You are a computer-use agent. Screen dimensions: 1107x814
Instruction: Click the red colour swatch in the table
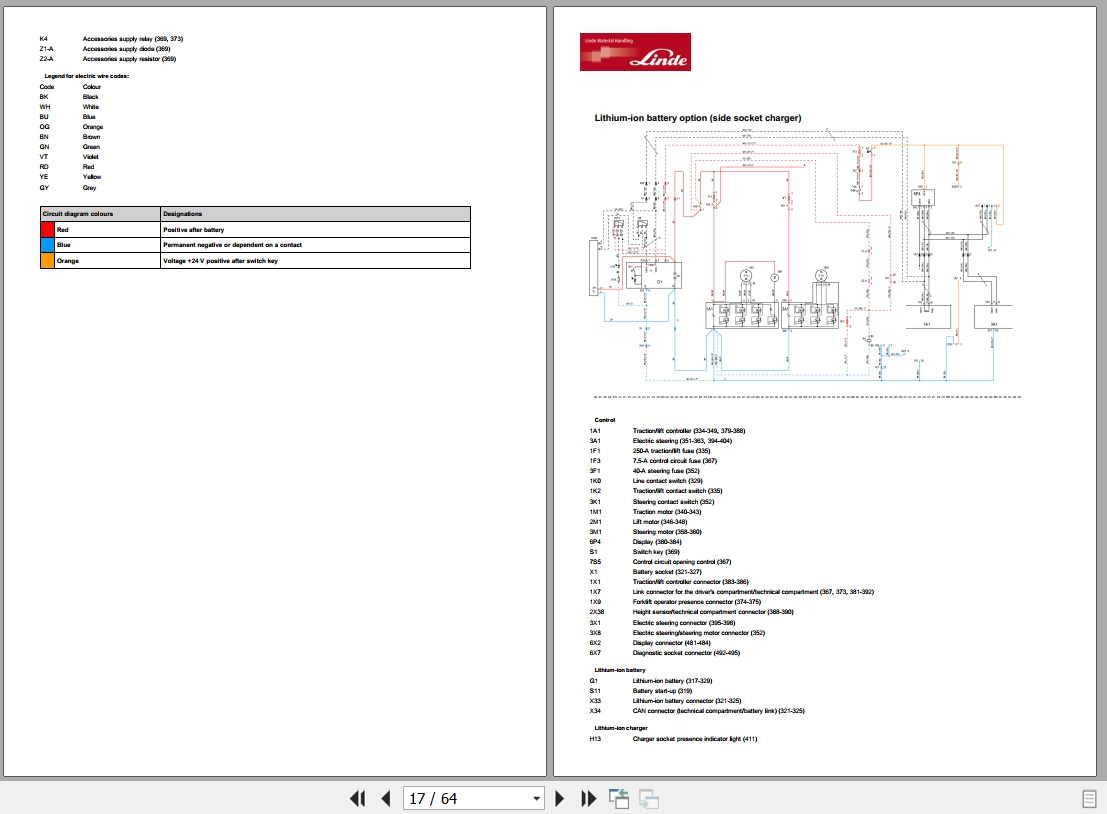(47, 229)
